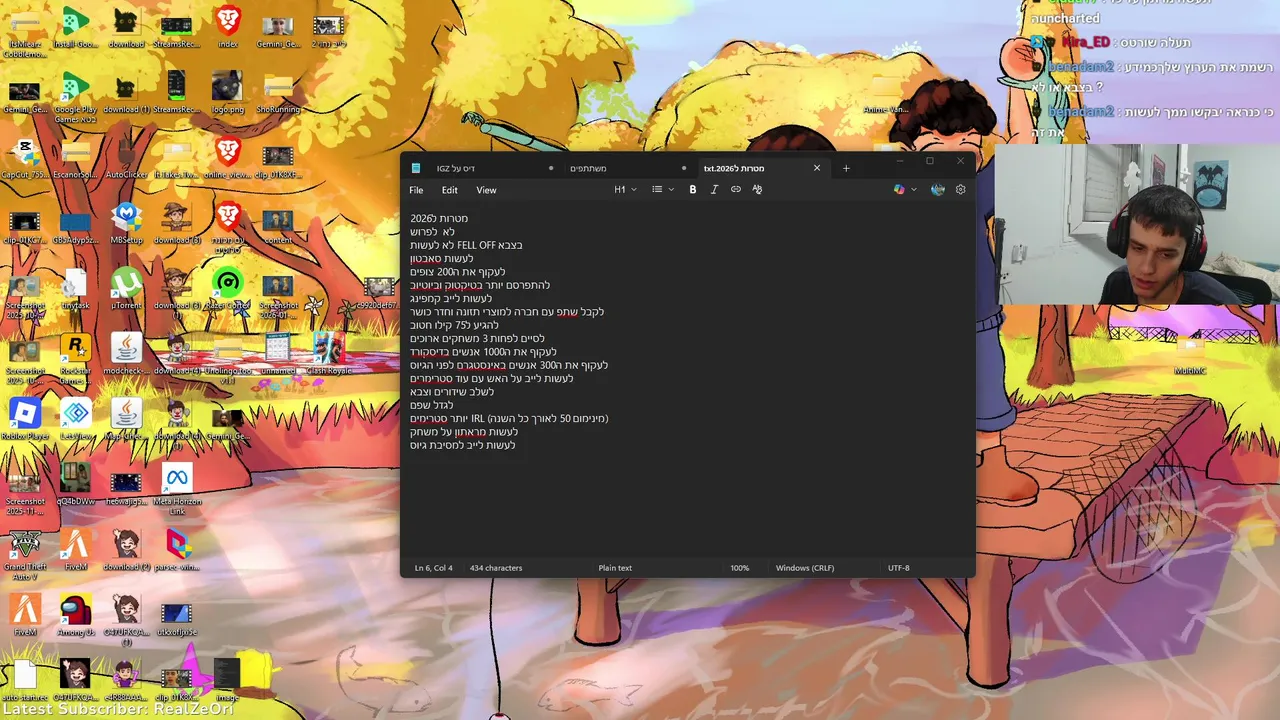Open the Edit menu
1280x720 pixels.
click(450, 190)
